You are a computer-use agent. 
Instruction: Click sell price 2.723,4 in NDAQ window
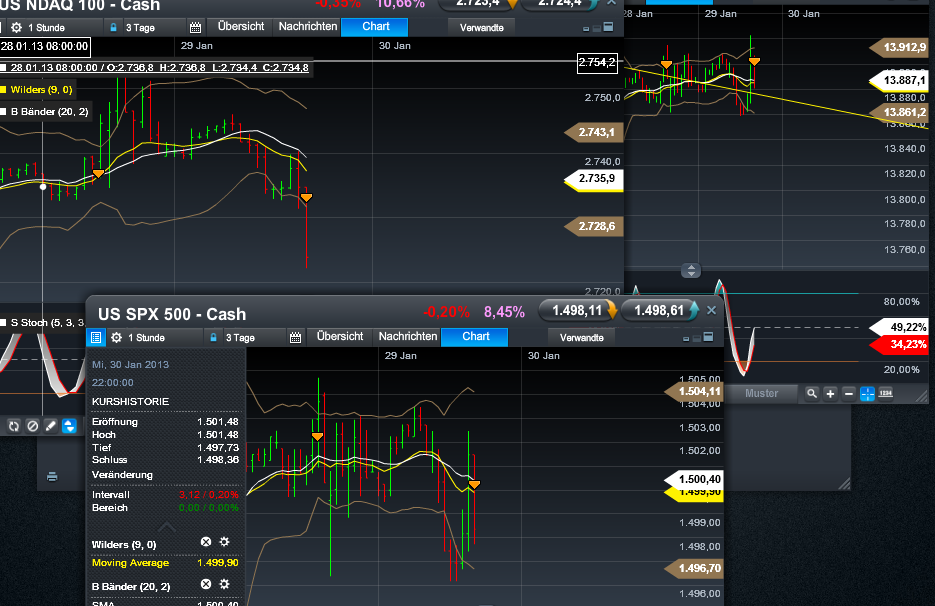[x=479, y=4]
